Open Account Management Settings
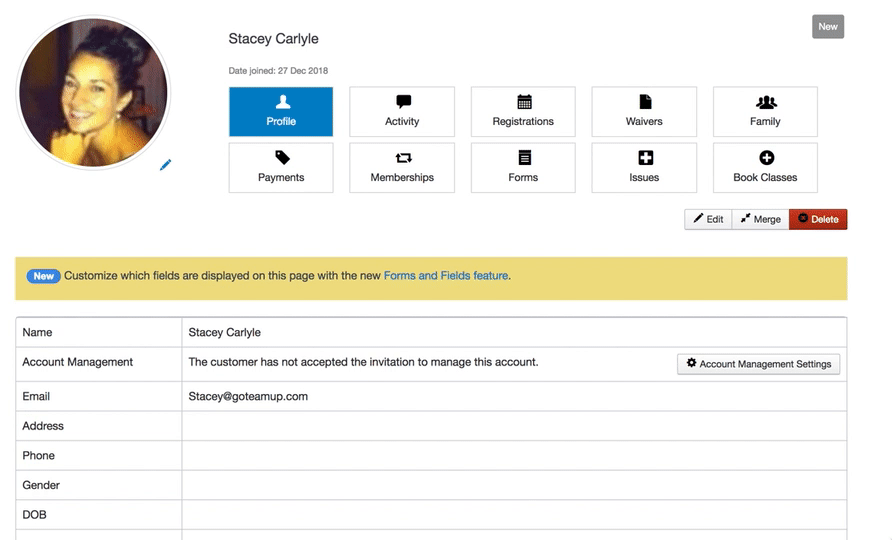 758,364
